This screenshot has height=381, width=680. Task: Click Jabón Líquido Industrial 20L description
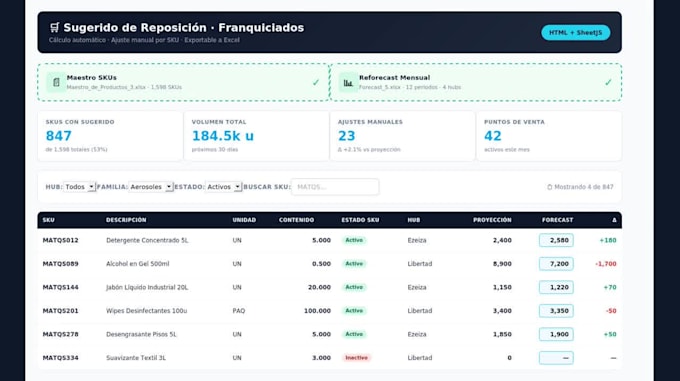[x=147, y=287]
